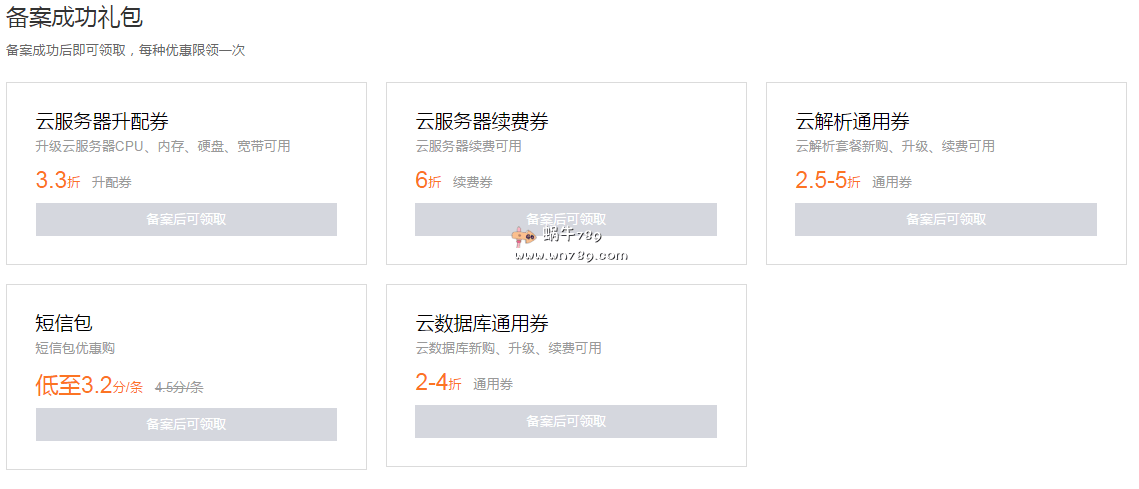Viewport: 1139px width, 489px height.
Task: Click the 云服务器续费券 title
Action: [x=482, y=122]
